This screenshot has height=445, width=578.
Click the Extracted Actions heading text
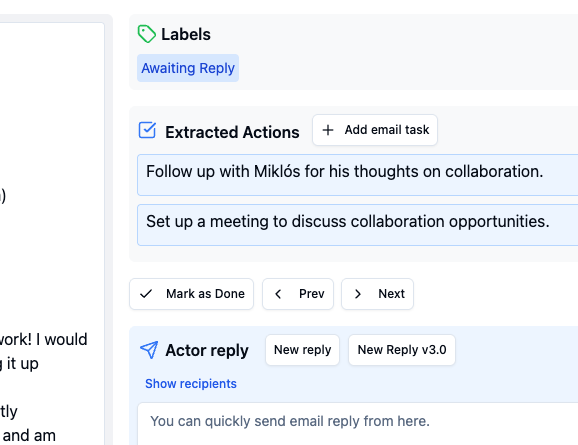point(232,132)
